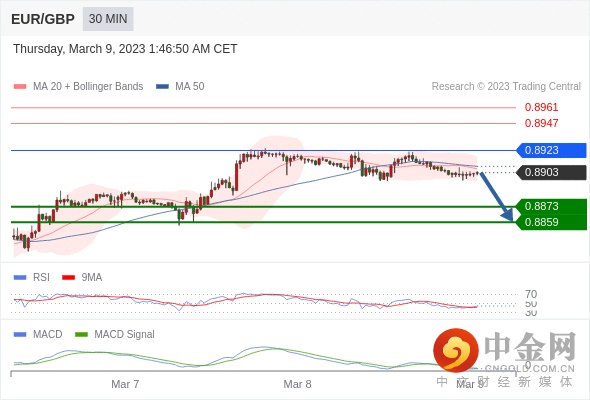
Task: Click the MA 50 legend label
Action: (190, 87)
